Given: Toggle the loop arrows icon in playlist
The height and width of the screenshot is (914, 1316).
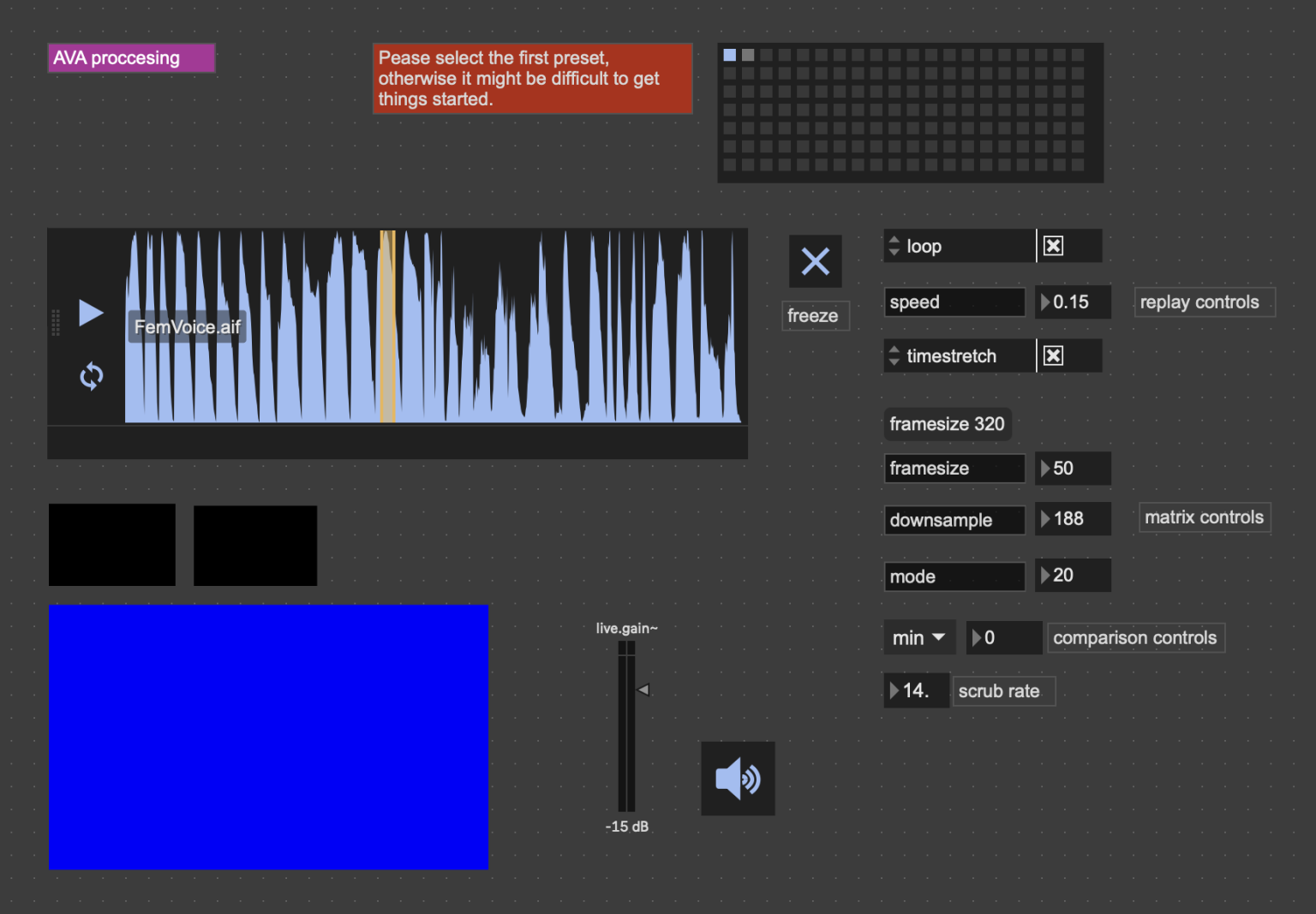Looking at the screenshot, I should (x=91, y=376).
